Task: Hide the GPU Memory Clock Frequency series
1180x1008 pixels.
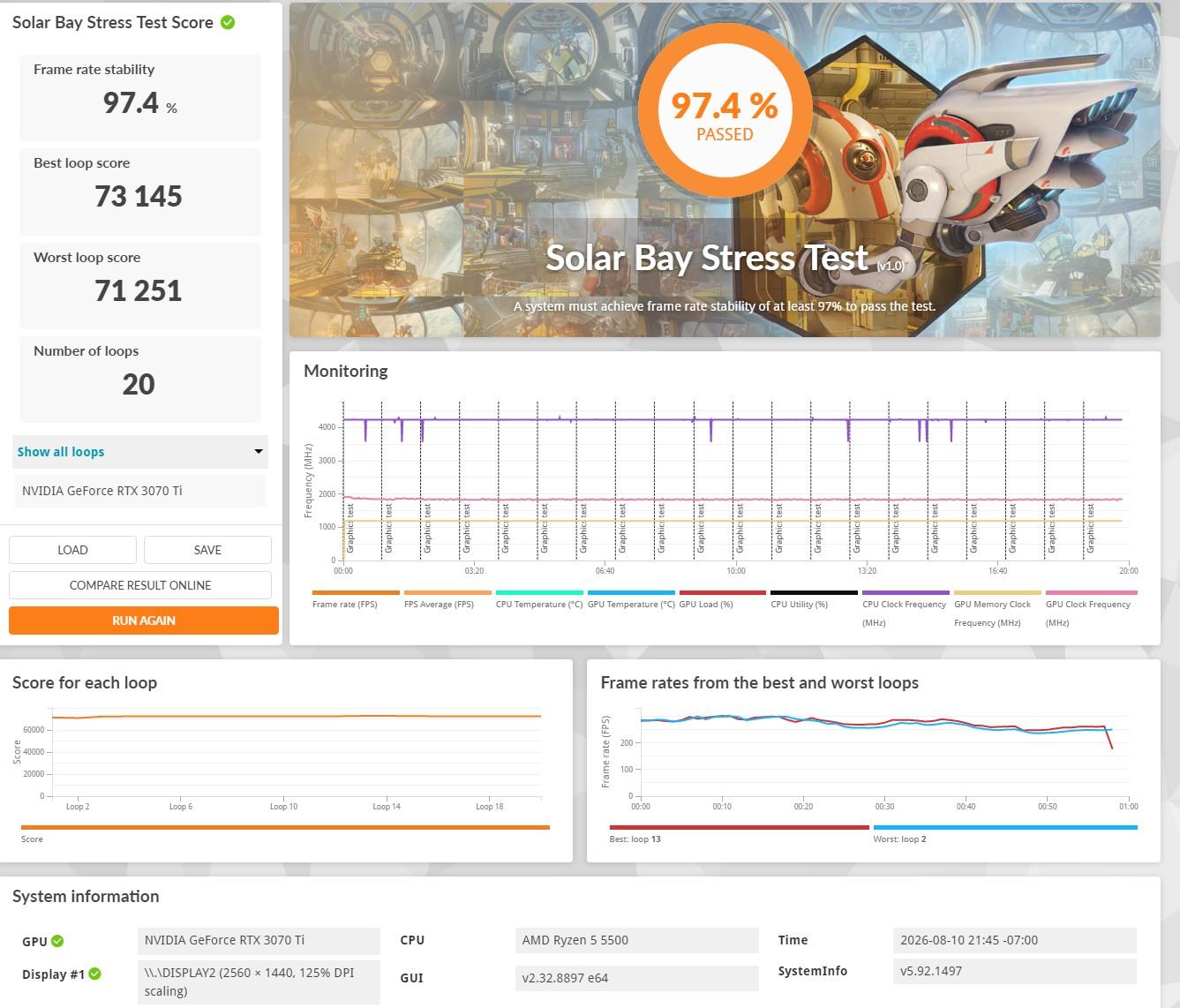Action: pyautogui.click(x=997, y=609)
